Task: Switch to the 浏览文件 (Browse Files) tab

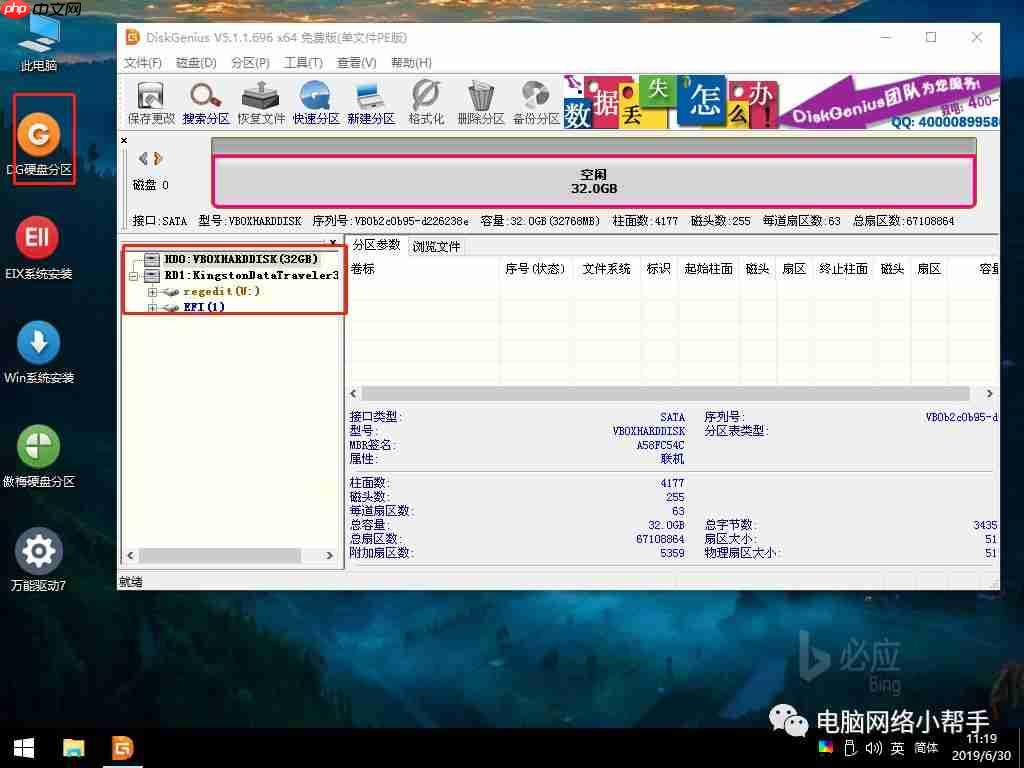Action: [435, 246]
